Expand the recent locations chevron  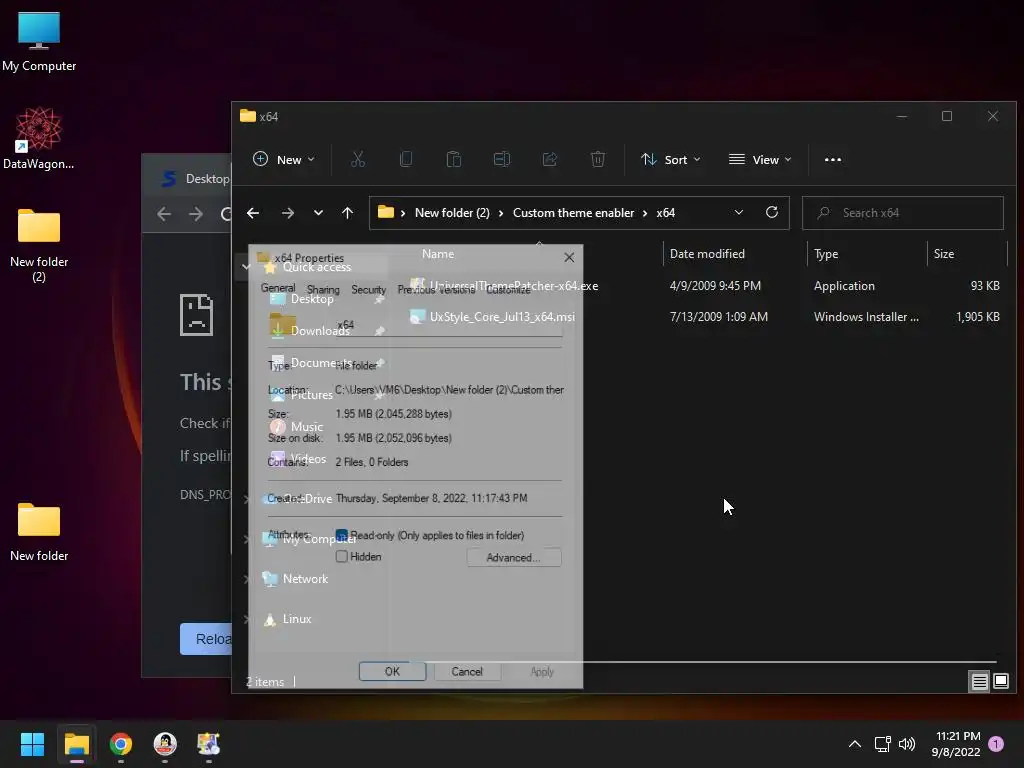318,213
